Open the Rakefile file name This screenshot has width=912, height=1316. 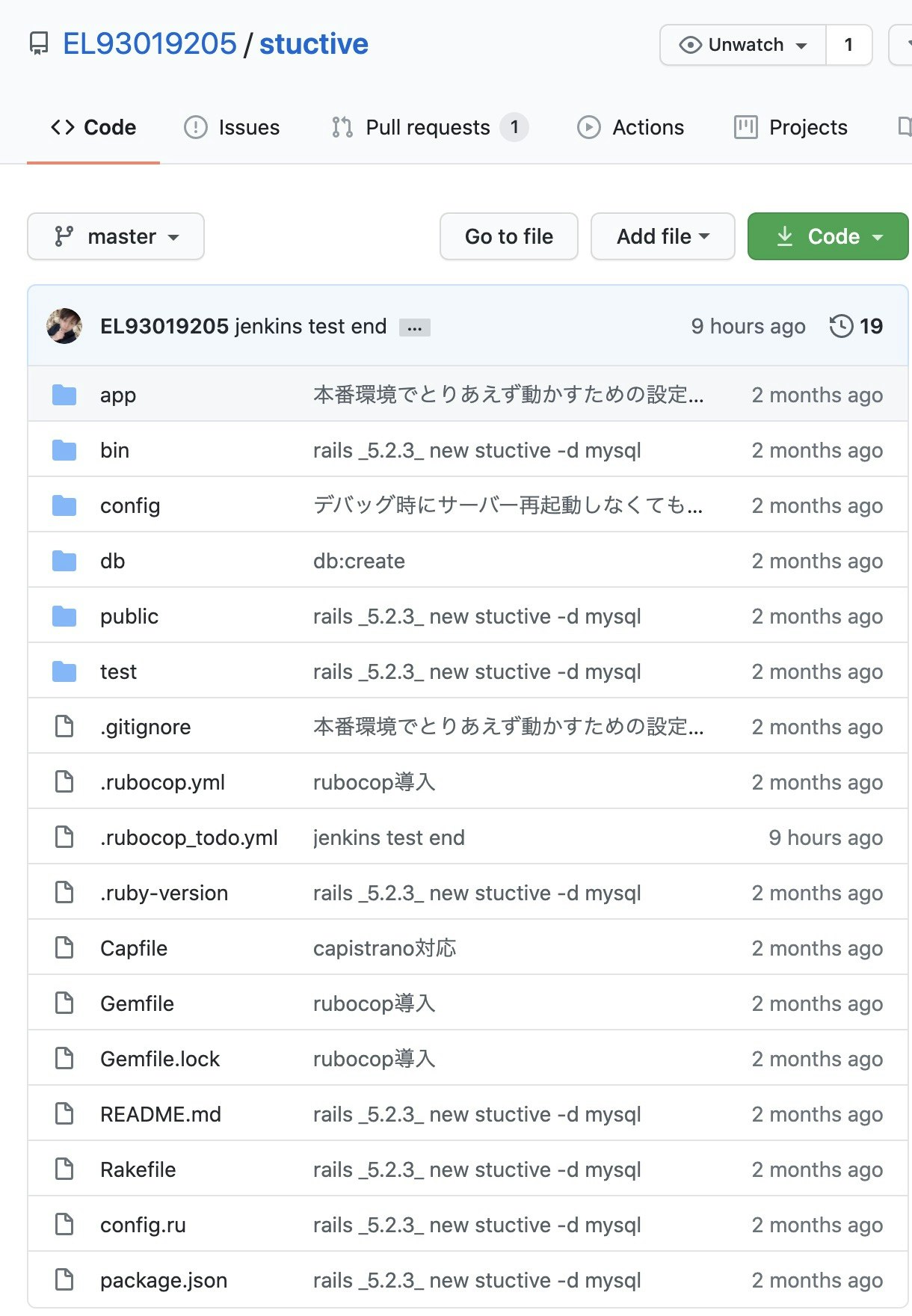pyautogui.click(x=138, y=1169)
